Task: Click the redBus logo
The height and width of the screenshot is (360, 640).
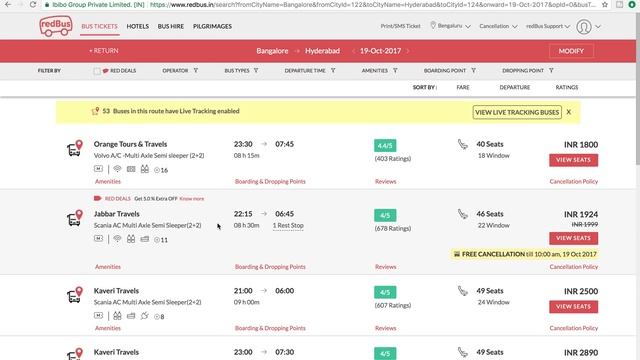Action: click(x=56, y=26)
